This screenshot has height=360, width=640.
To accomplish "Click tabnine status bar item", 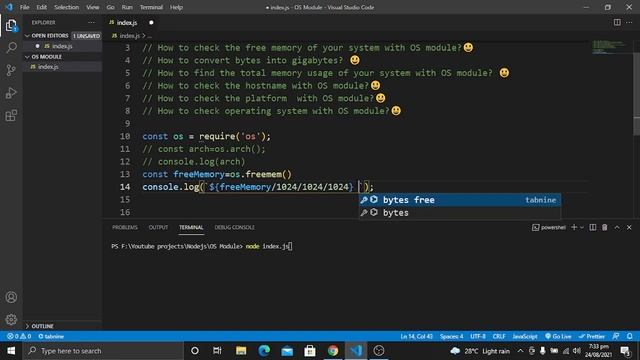I will [x=51, y=336].
